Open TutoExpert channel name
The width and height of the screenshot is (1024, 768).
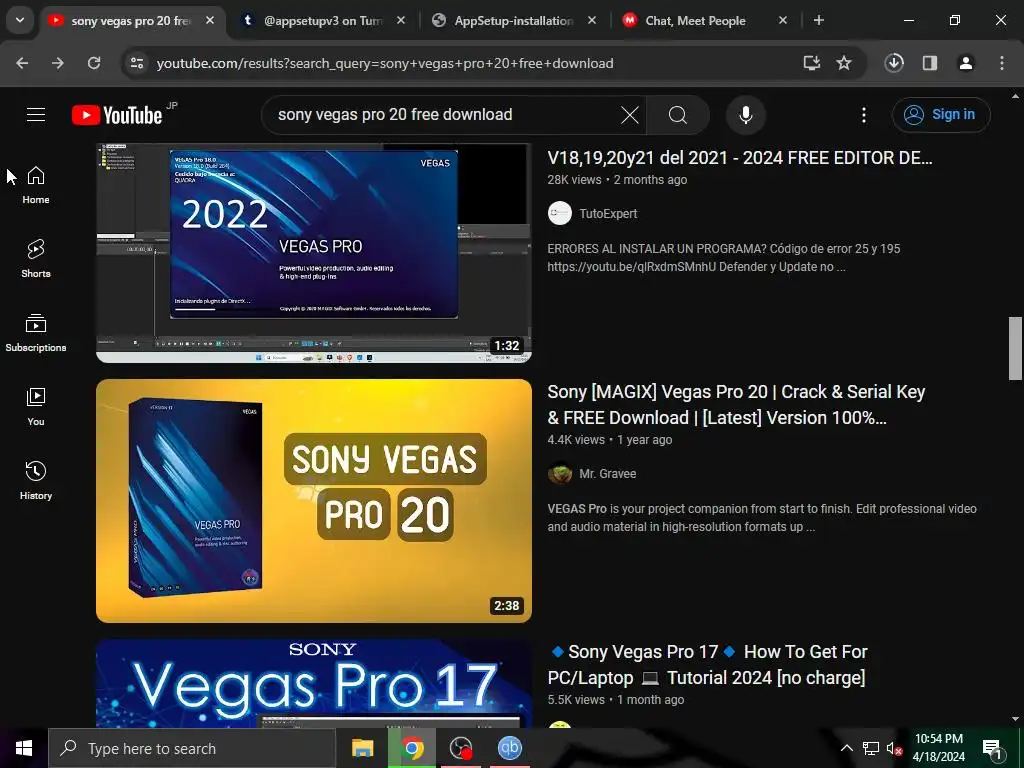608,214
